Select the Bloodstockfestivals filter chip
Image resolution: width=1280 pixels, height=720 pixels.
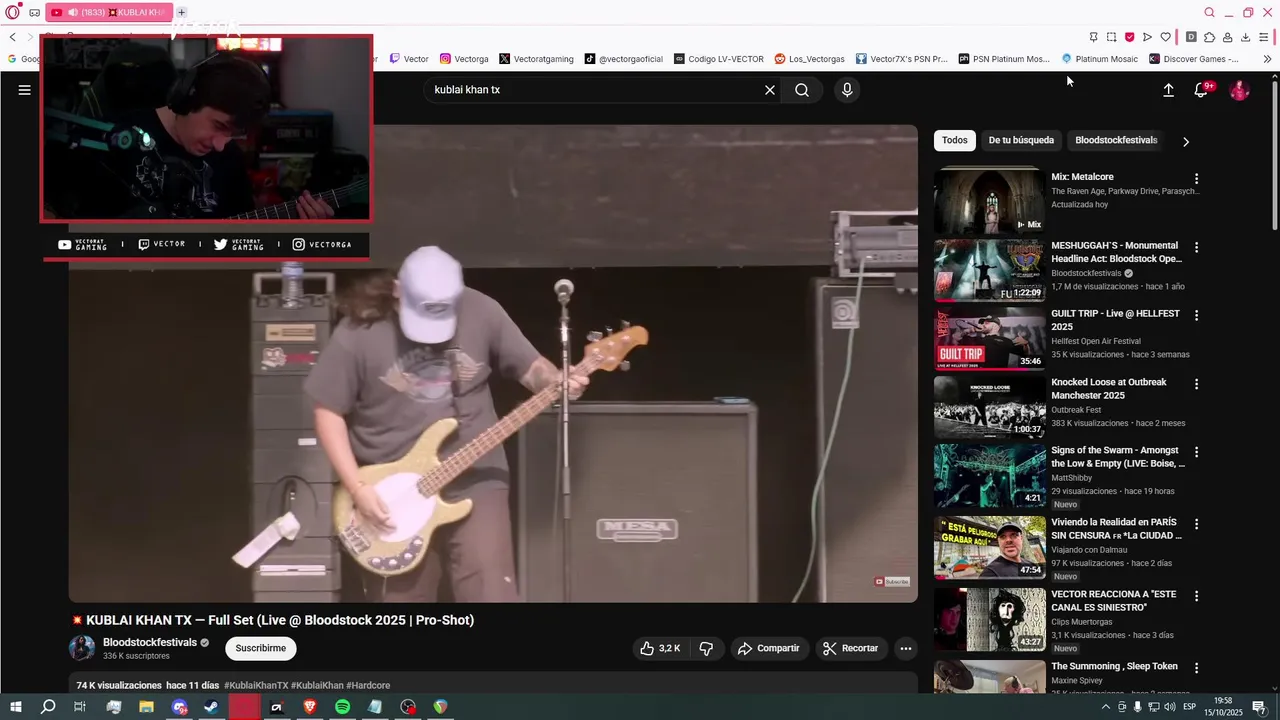point(1116,140)
